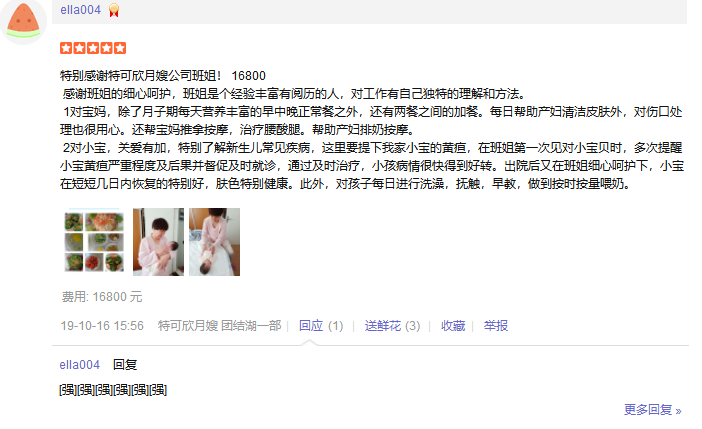Click the first orange rating star

click(66, 48)
